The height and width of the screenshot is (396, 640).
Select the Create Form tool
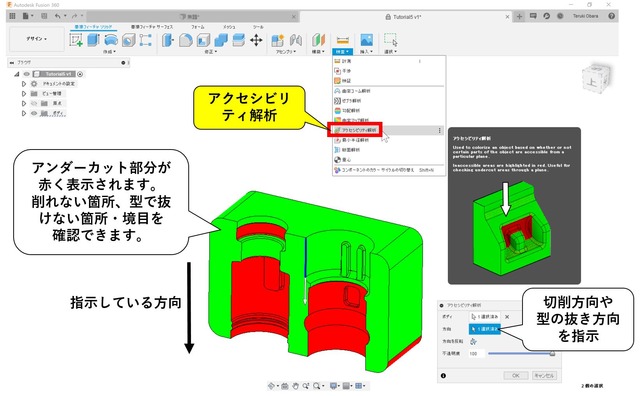click(x=145, y=40)
